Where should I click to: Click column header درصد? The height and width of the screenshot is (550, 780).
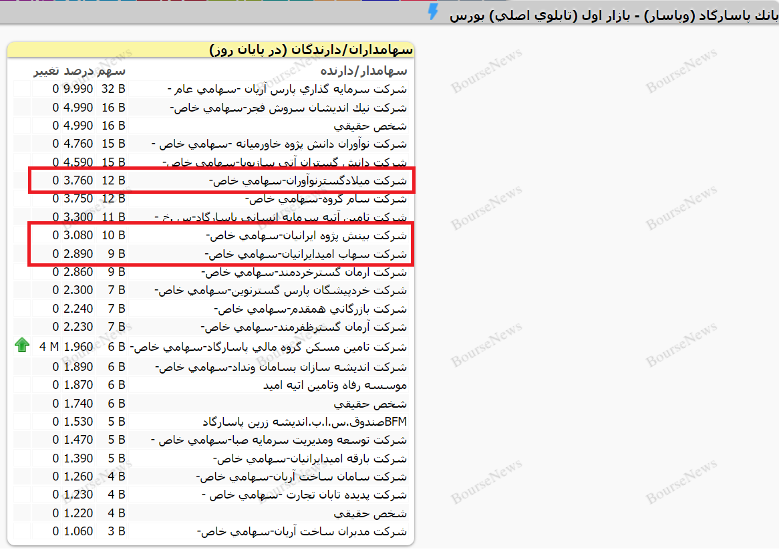(78, 71)
